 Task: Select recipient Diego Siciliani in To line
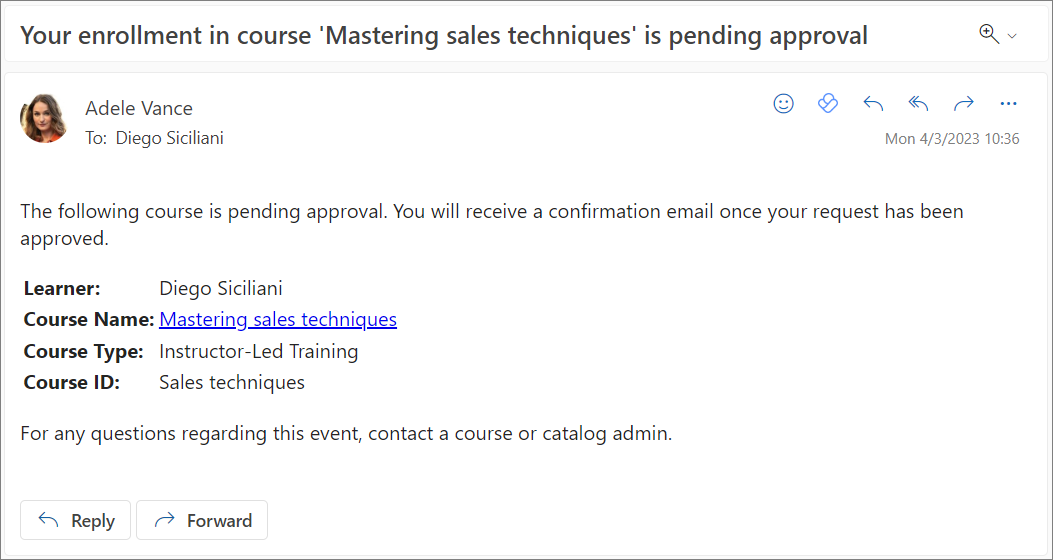pos(169,138)
